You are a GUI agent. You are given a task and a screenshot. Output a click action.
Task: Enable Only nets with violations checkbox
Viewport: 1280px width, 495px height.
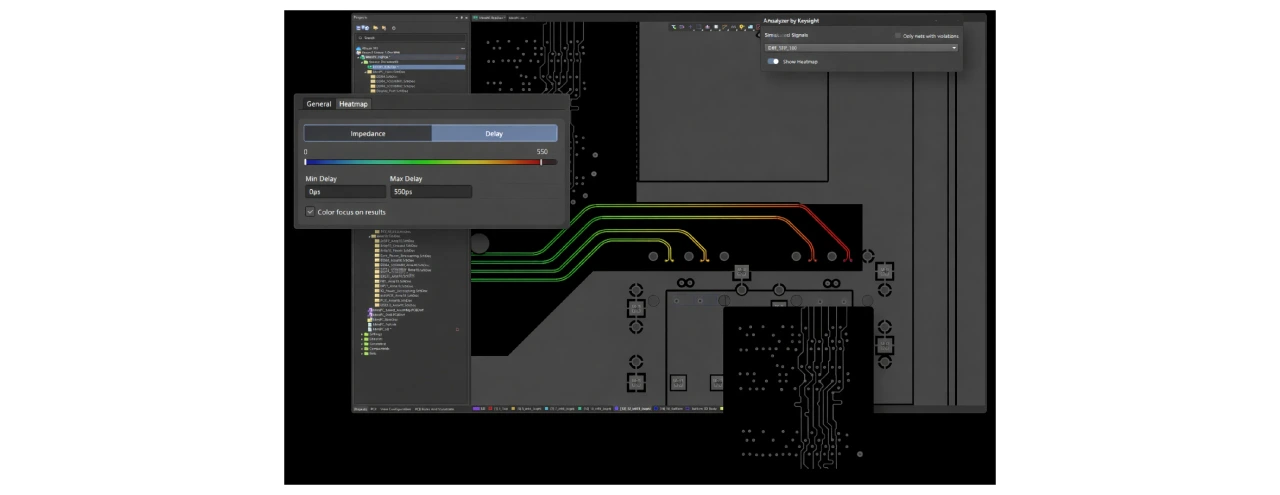click(x=898, y=36)
